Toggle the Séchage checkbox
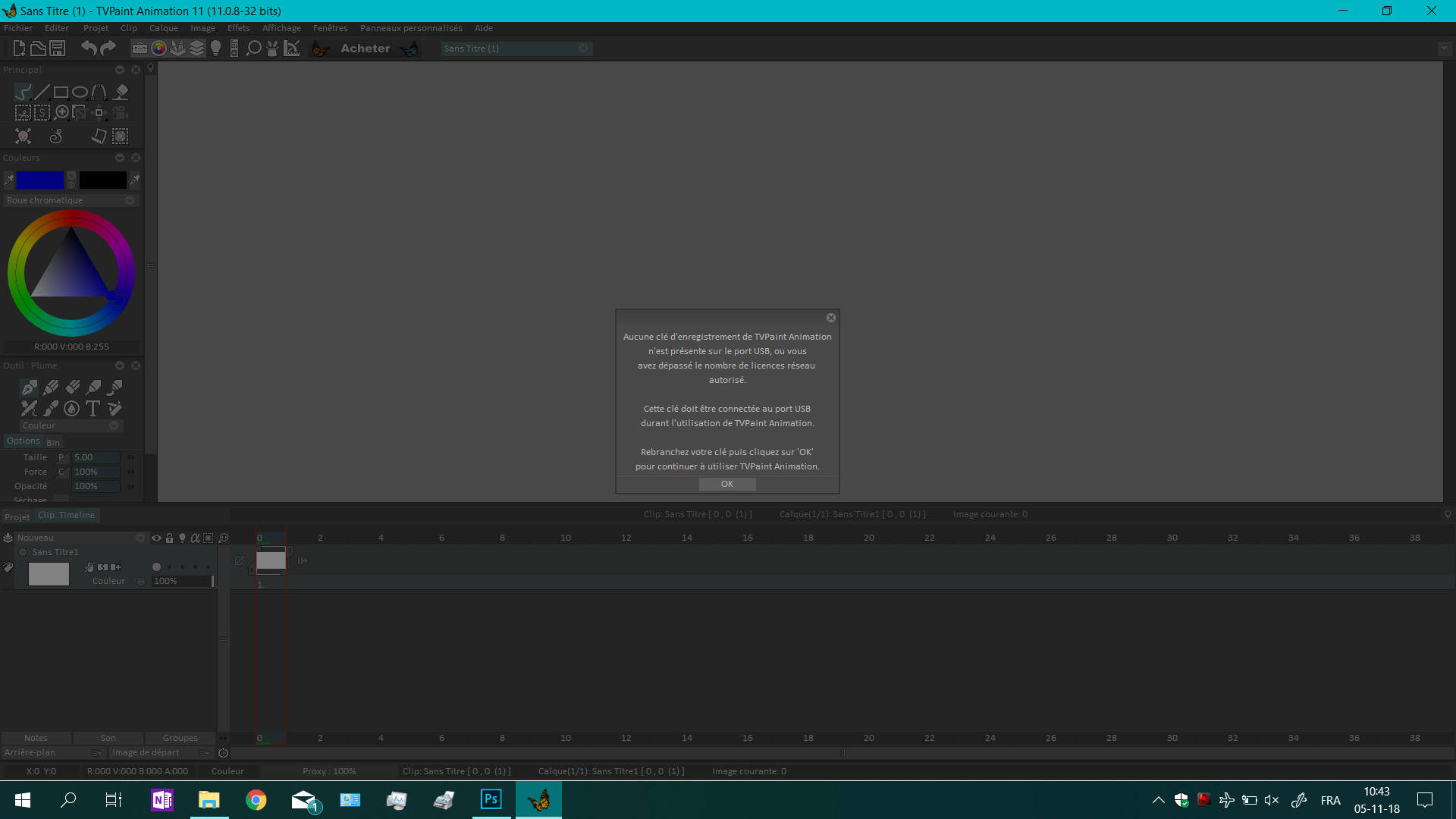 pyautogui.click(x=61, y=499)
